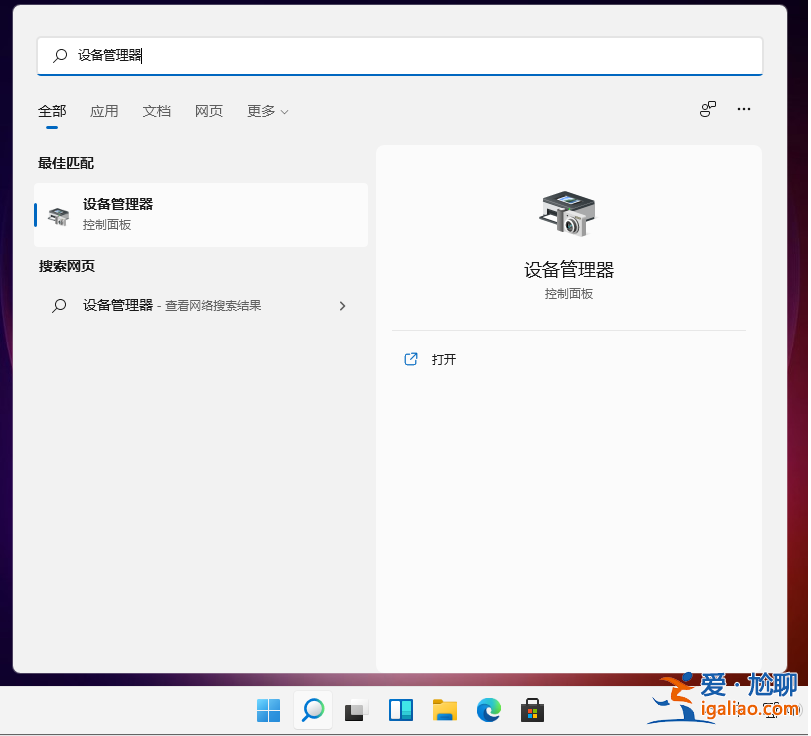Open Microsoft Store from the taskbar
This screenshot has height=736, width=811.
531,711
